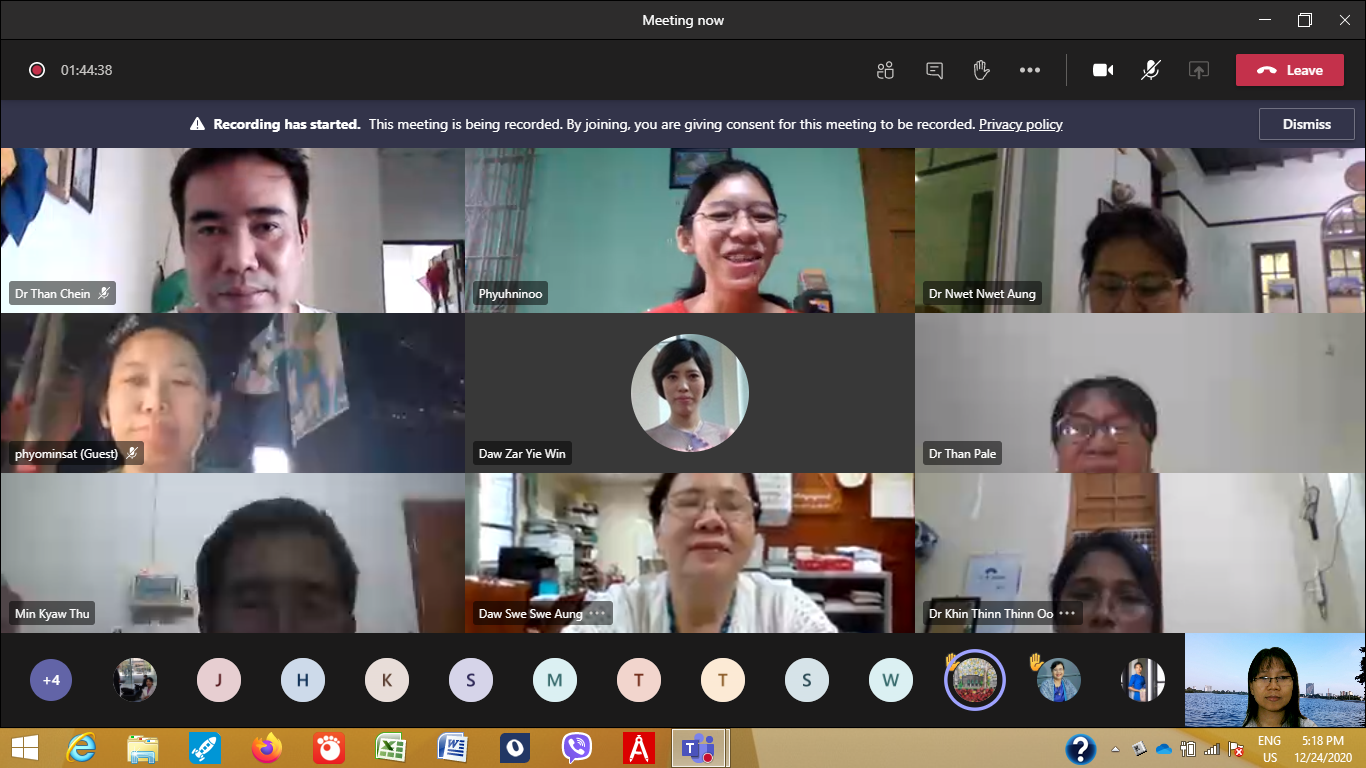The image size is (1366, 768).
Task: Select the highlighted speaker avatar with purple ring
Action: click(x=974, y=680)
